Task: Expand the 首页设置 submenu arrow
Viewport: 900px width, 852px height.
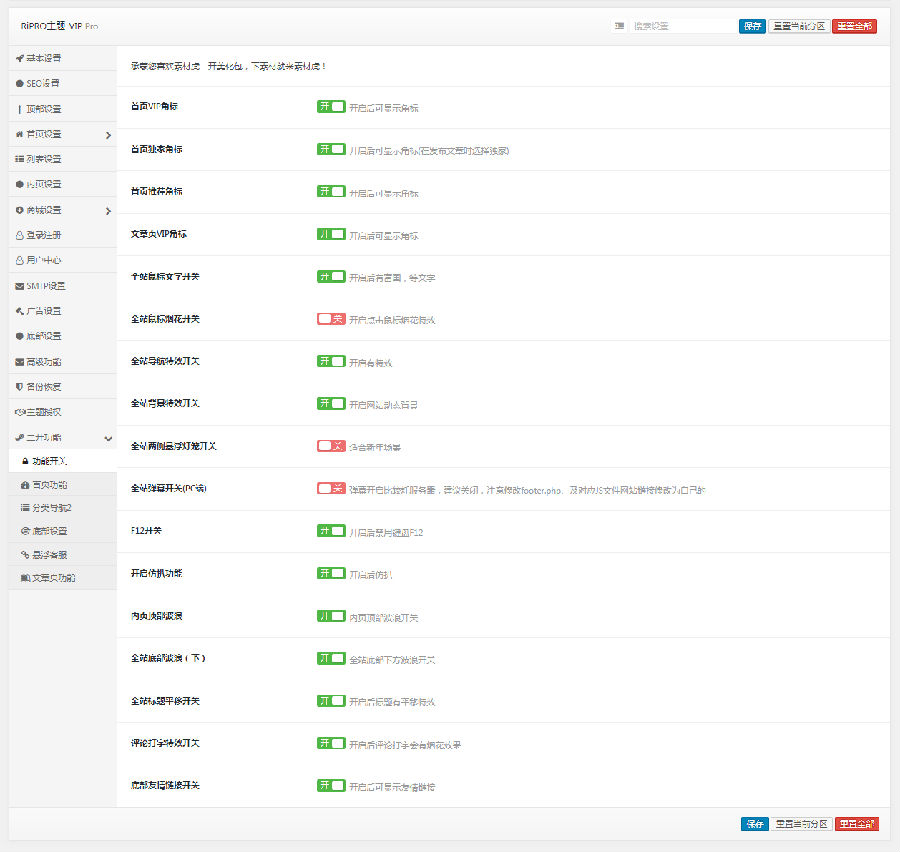Action: click(108, 135)
